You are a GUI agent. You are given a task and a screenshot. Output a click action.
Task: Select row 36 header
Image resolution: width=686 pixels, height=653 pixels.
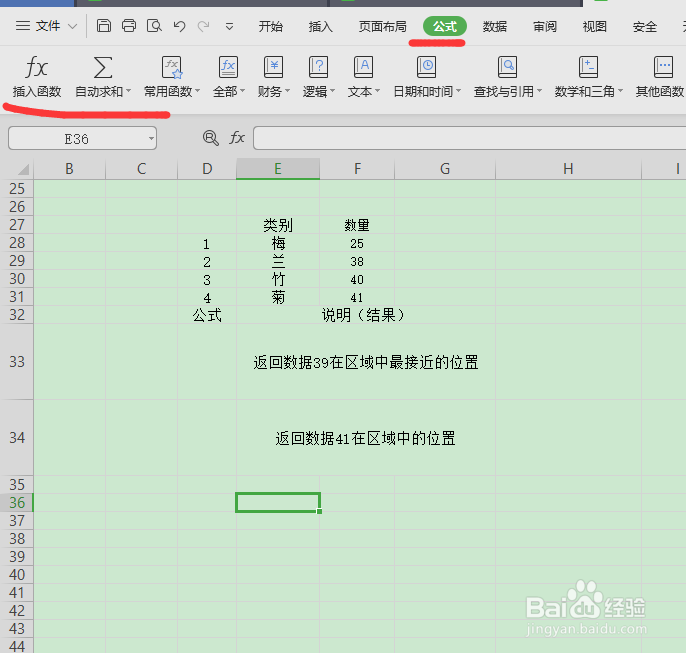click(x=17, y=503)
